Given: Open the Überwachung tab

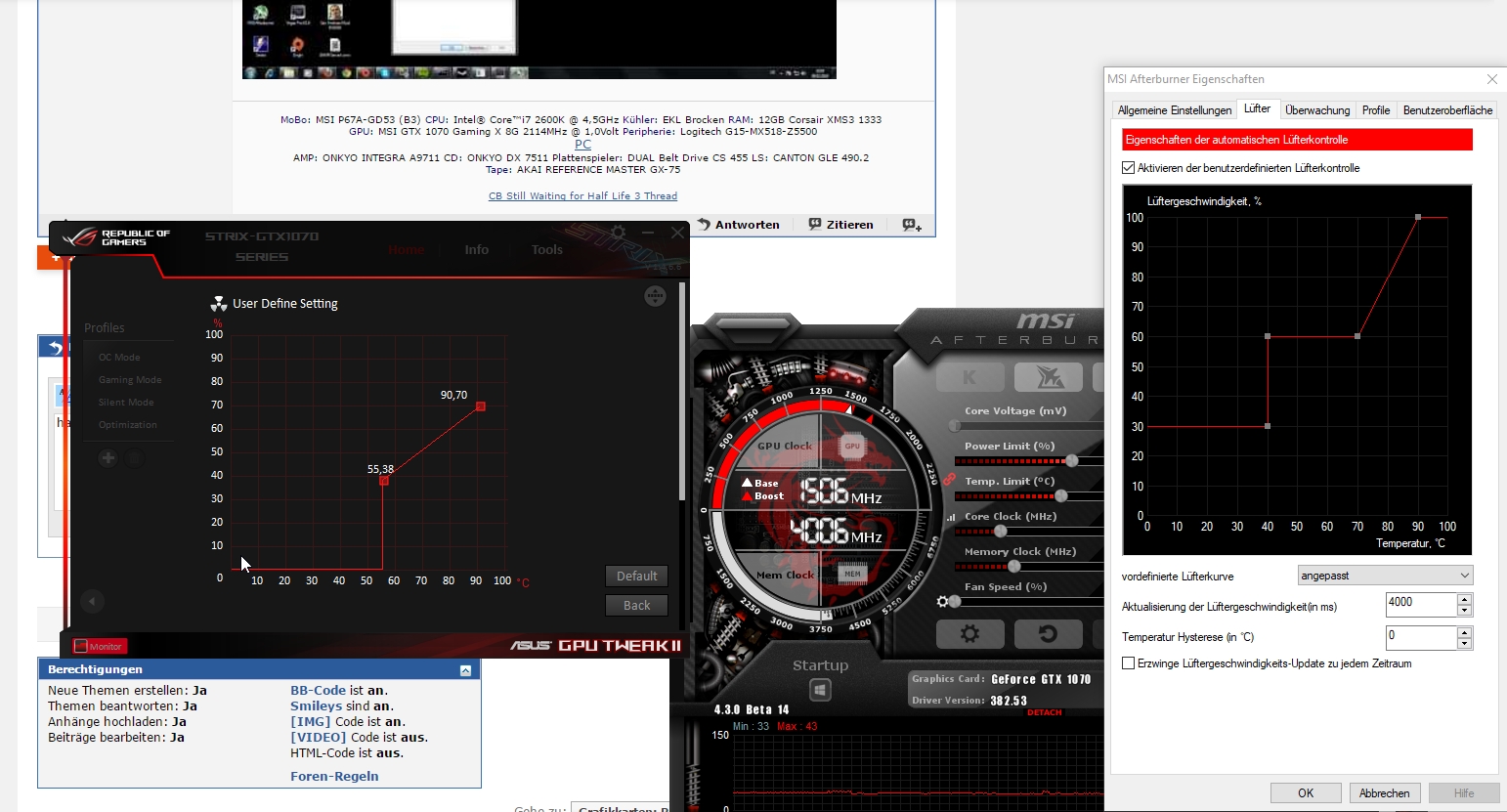Looking at the screenshot, I should (1317, 110).
